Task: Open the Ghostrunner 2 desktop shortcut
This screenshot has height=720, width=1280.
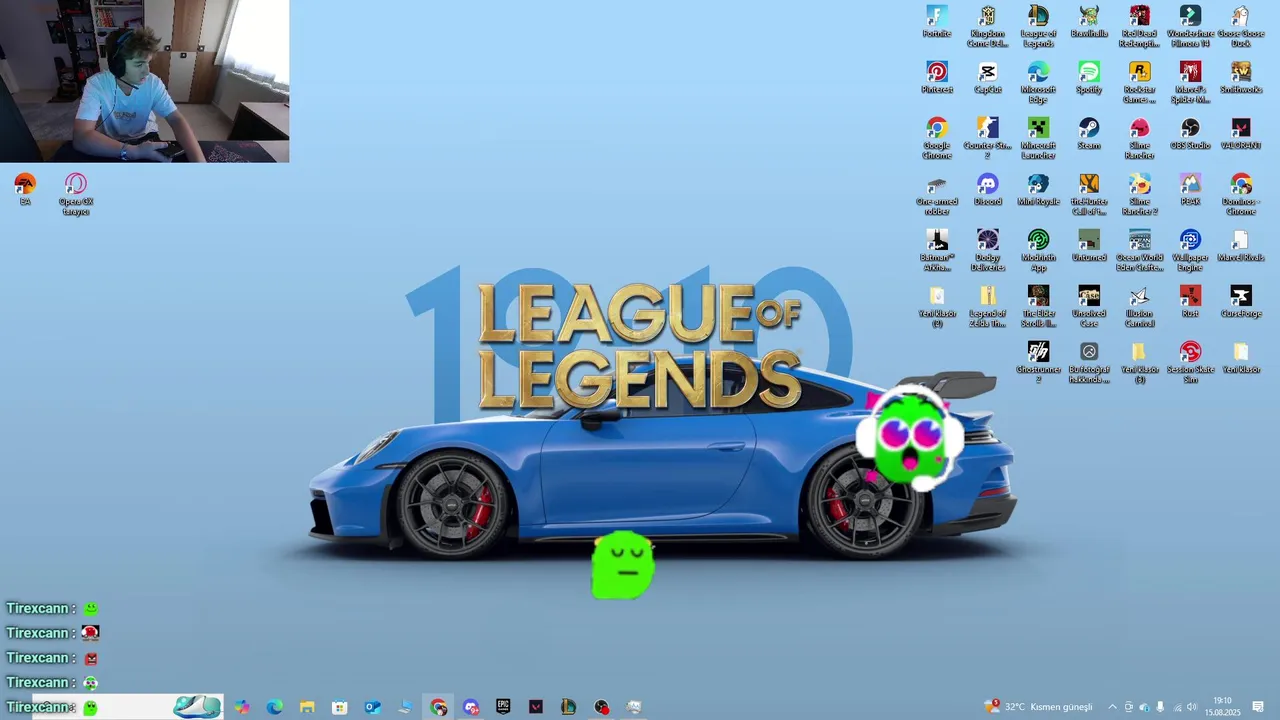Action: (x=1038, y=363)
